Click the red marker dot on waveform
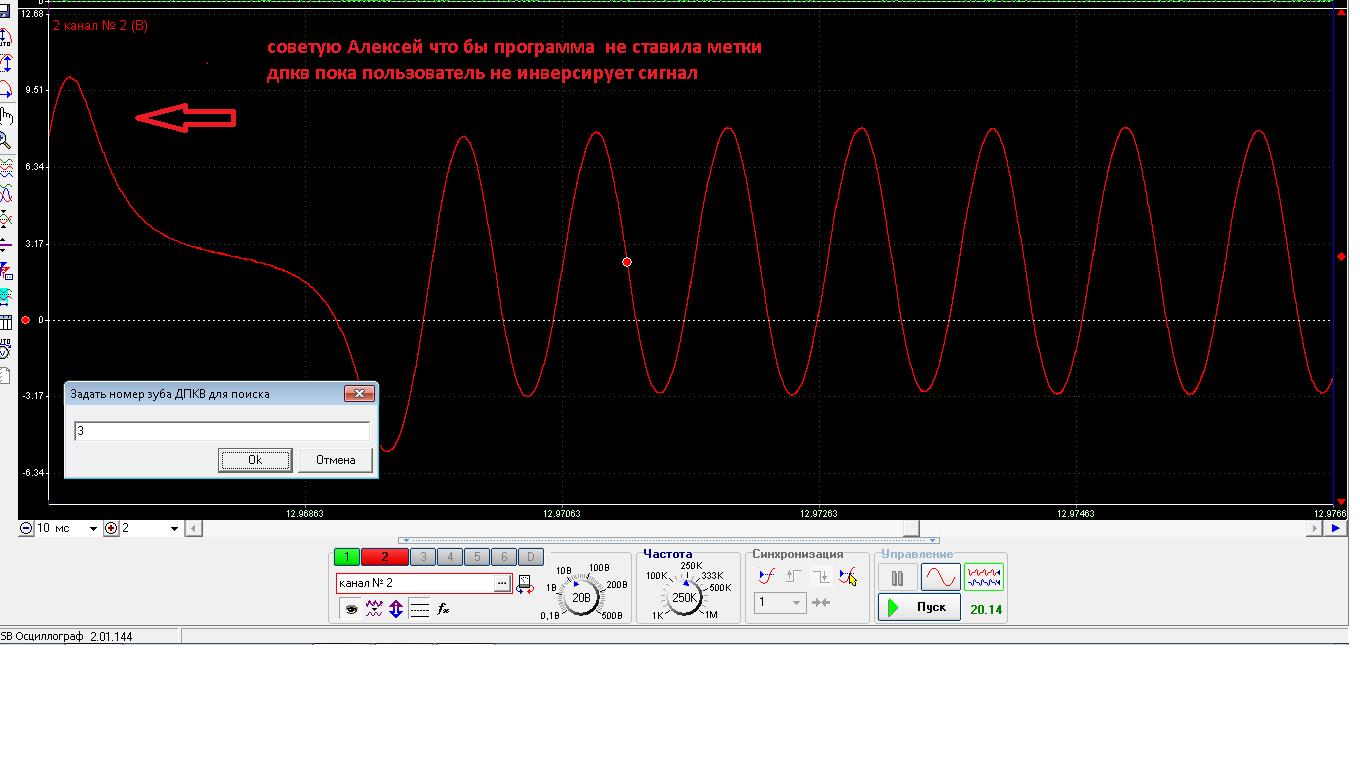This screenshot has height=768, width=1360. pos(627,262)
